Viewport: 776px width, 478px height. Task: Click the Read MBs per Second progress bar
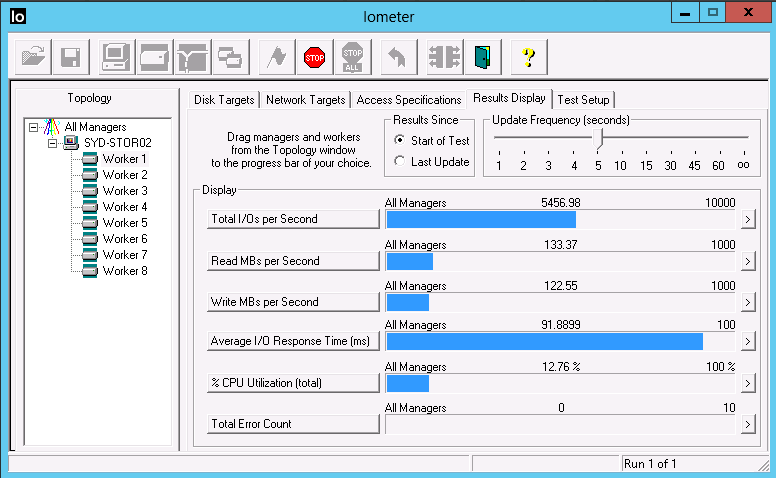561,261
